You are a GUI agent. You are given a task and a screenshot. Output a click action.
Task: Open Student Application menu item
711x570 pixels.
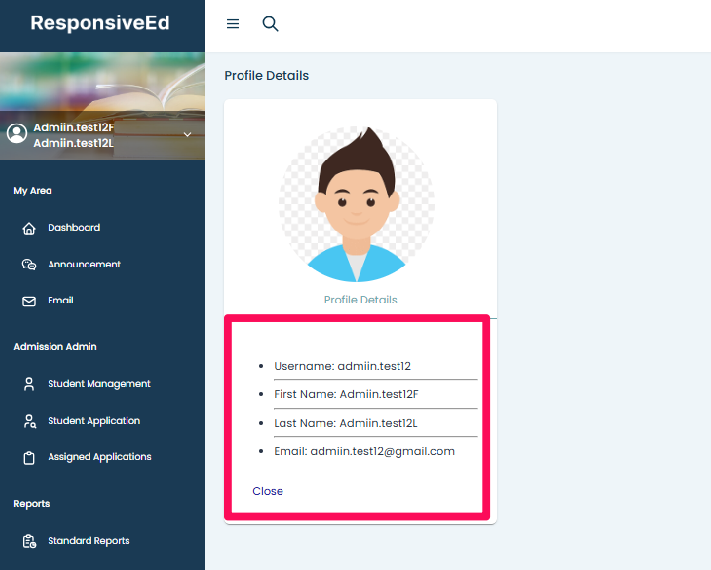point(93,421)
